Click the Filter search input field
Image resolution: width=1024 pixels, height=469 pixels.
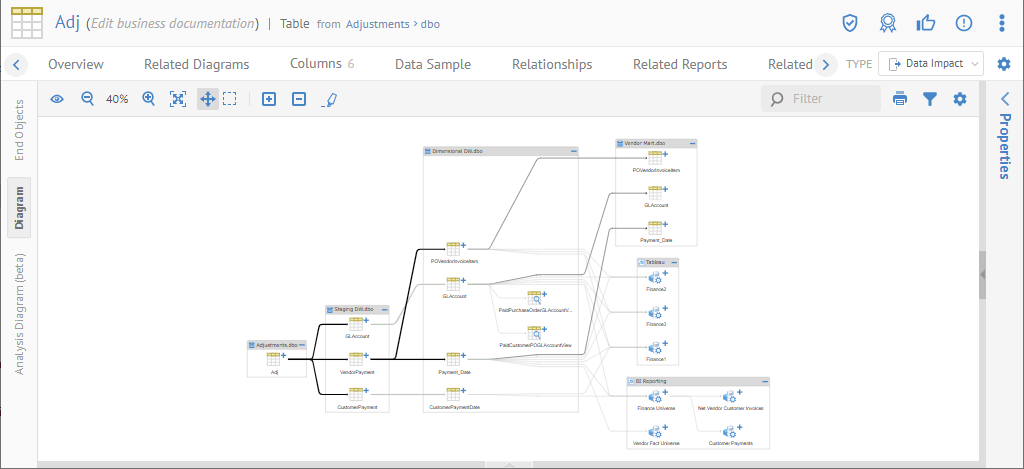click(x=830, y=99)
